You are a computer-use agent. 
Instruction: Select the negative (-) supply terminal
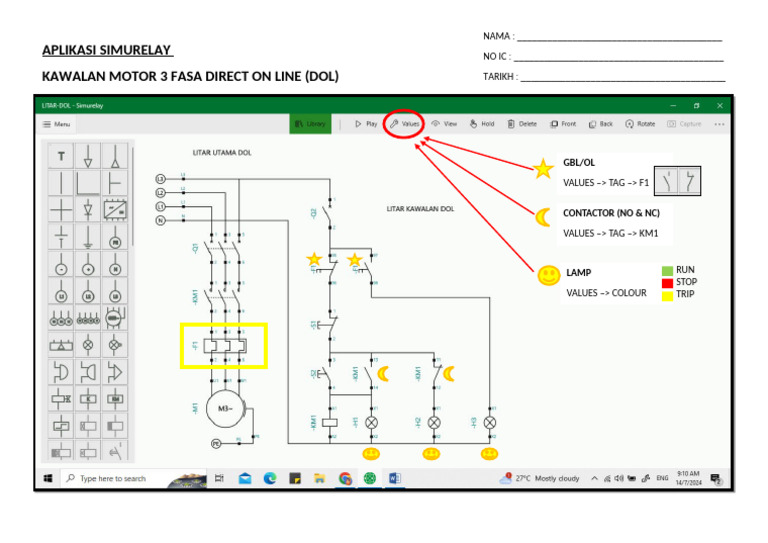[x=61, y=264]
